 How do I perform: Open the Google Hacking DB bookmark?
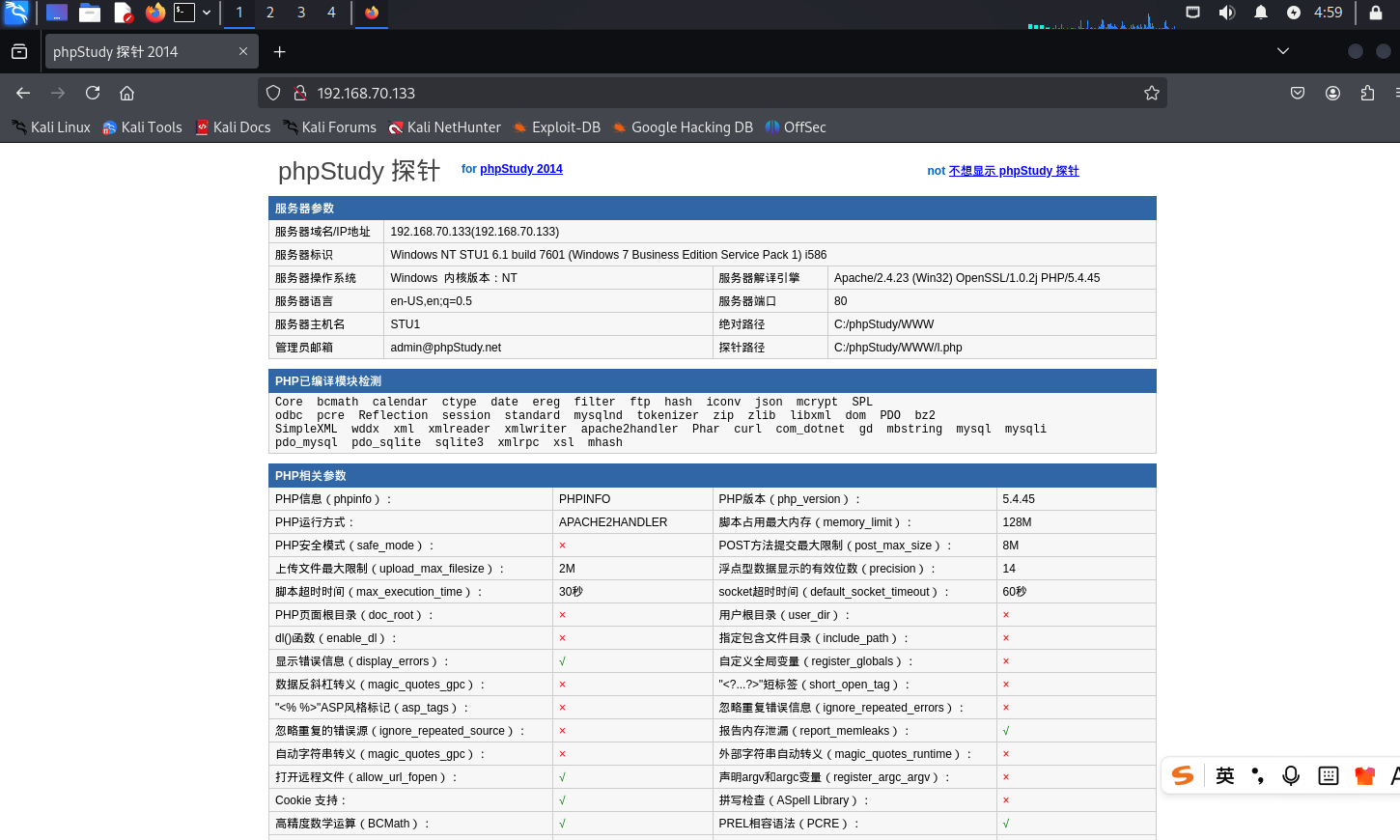(x=683, y=127)
